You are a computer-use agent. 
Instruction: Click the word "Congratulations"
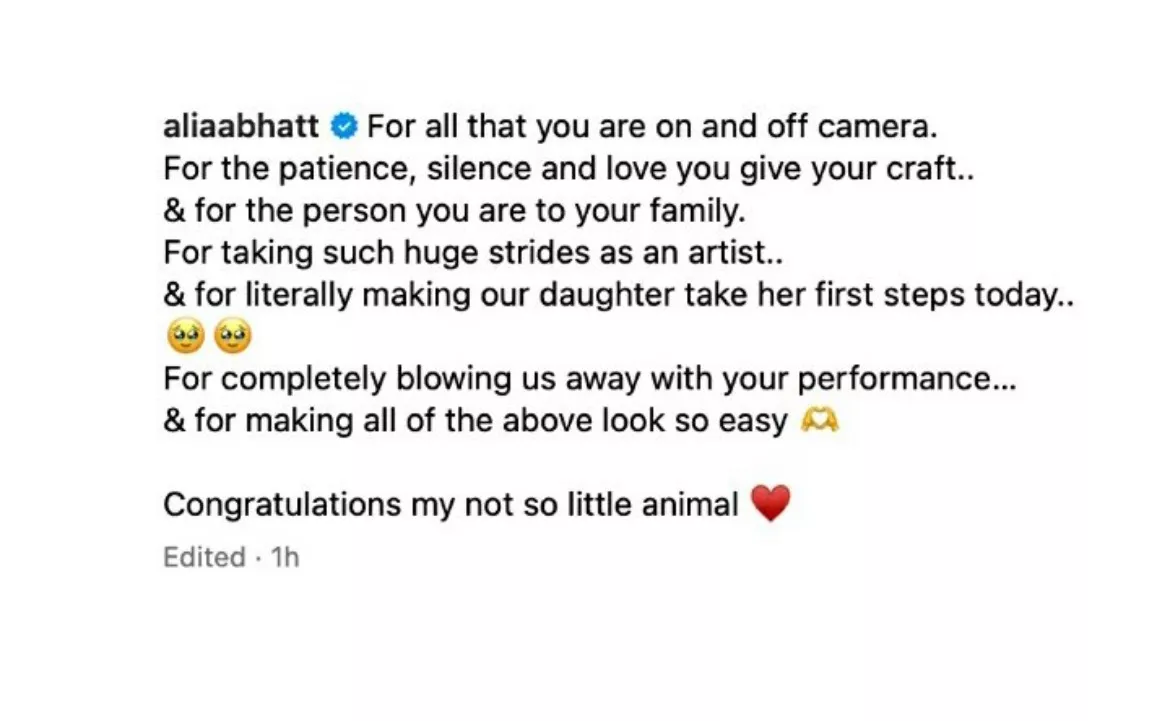pos(281,505)
